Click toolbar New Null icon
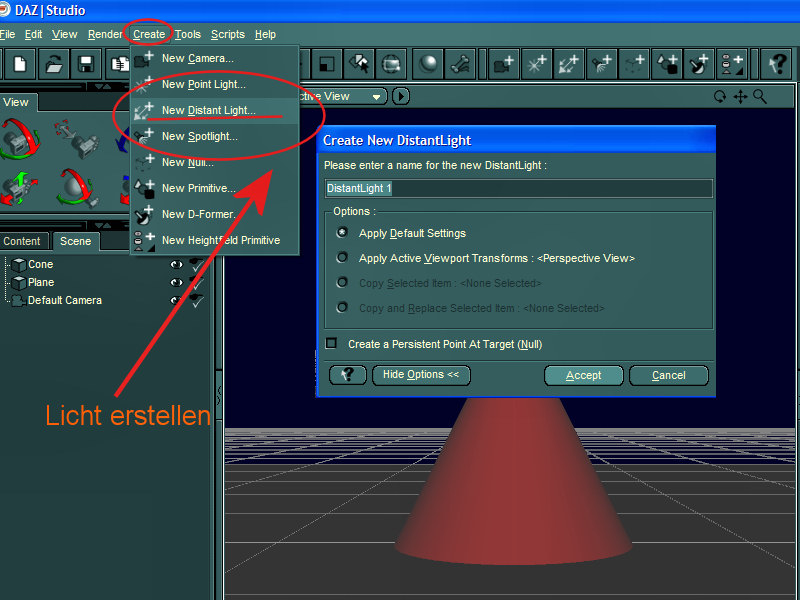Screen dimensions: 800x600 634,64
